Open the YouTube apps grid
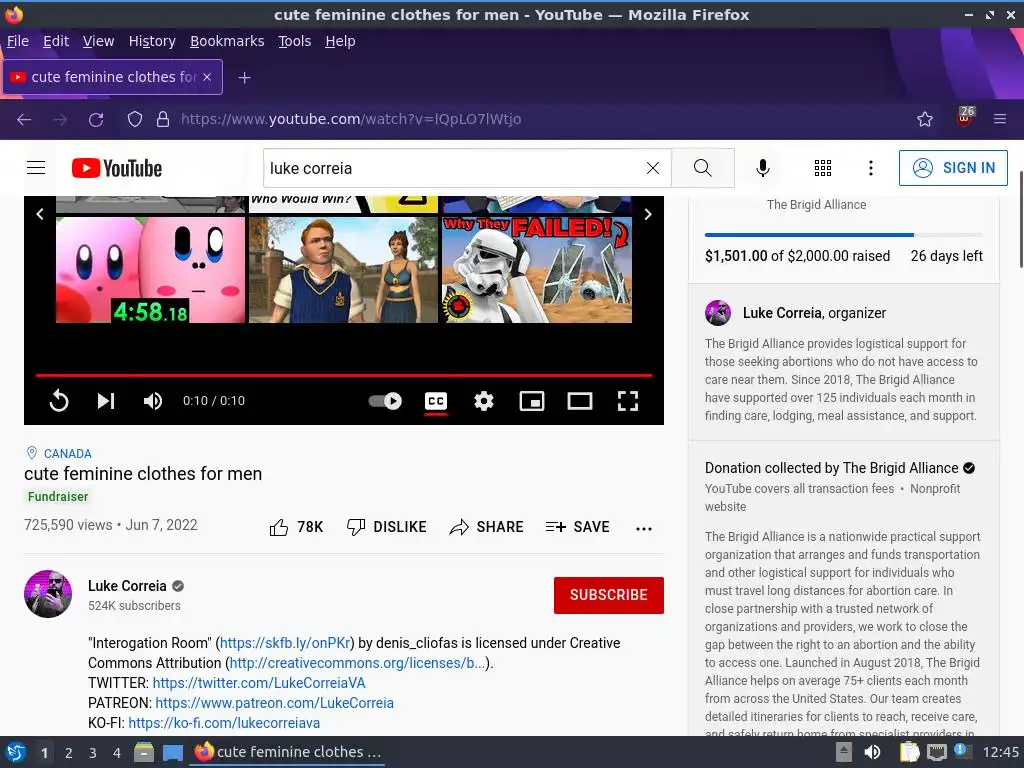The height and width of the screenshot is (768, 1024). click(x=823, y=168)
